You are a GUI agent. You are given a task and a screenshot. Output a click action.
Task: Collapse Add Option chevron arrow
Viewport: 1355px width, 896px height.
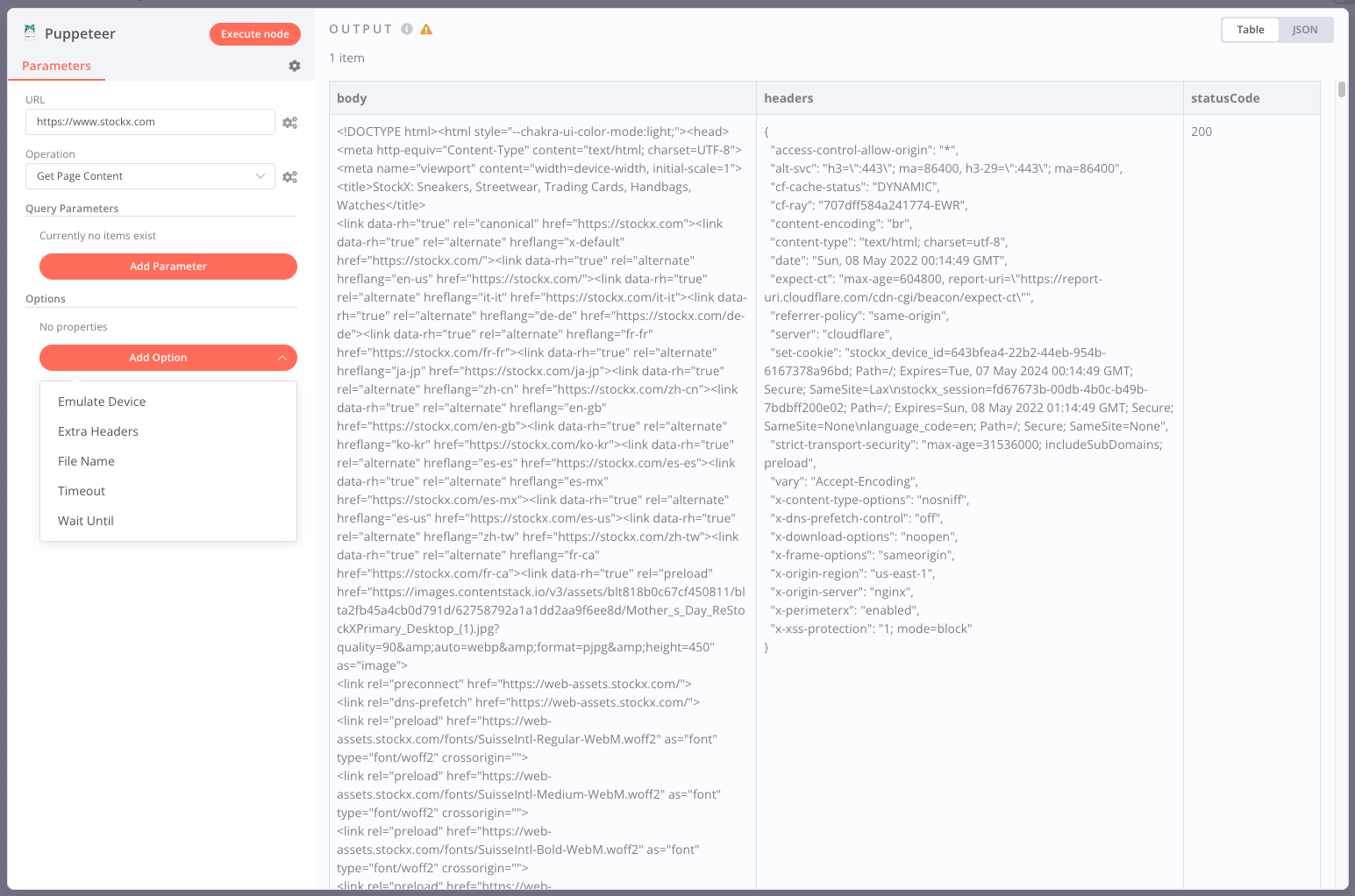tap(282, 358)
